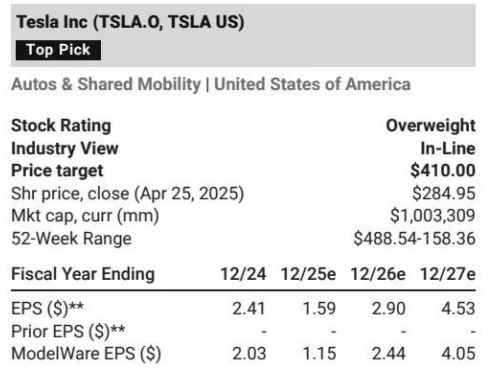Click the 52-Week Range value
The width and height of the screenshot is (494, 377).
click(415, 239)
